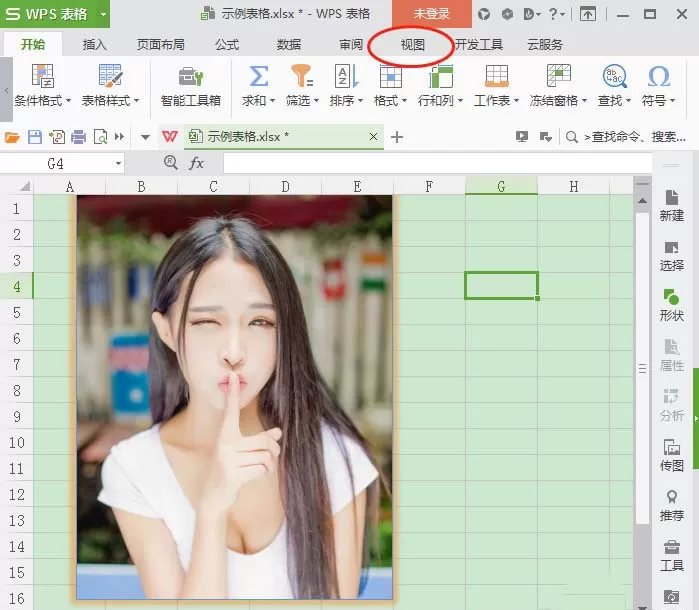
Task: Switch to the 视图 view tab
Action: tap(412, 45)
